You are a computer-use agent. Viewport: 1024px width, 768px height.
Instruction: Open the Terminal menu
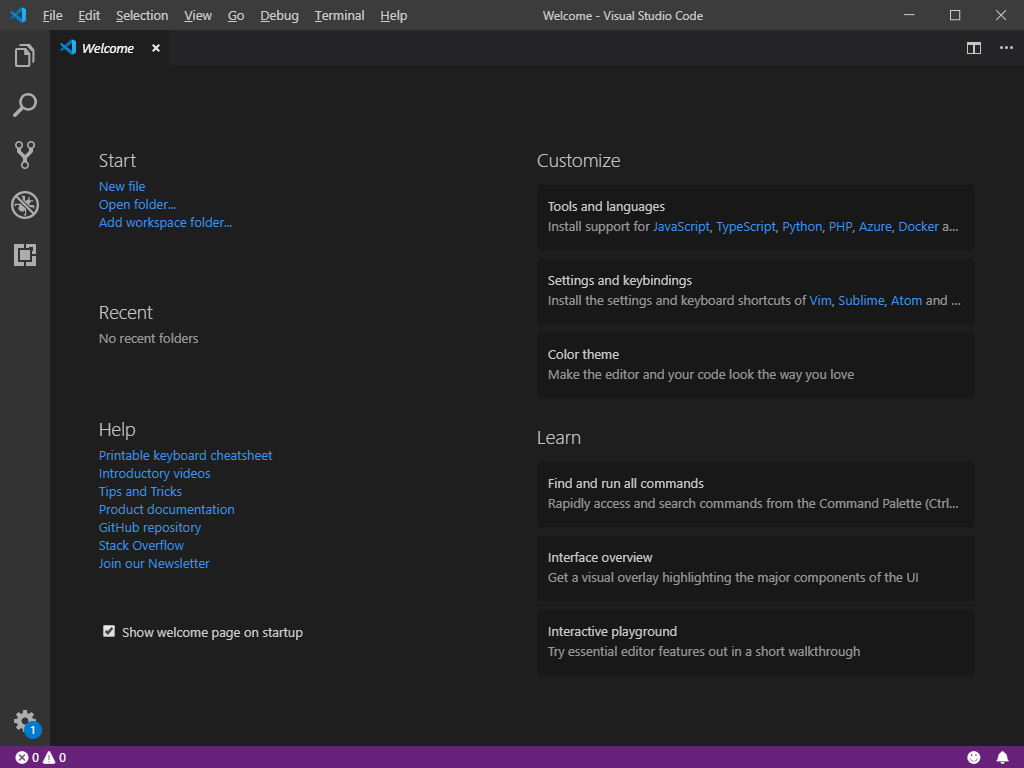[340, 15]
